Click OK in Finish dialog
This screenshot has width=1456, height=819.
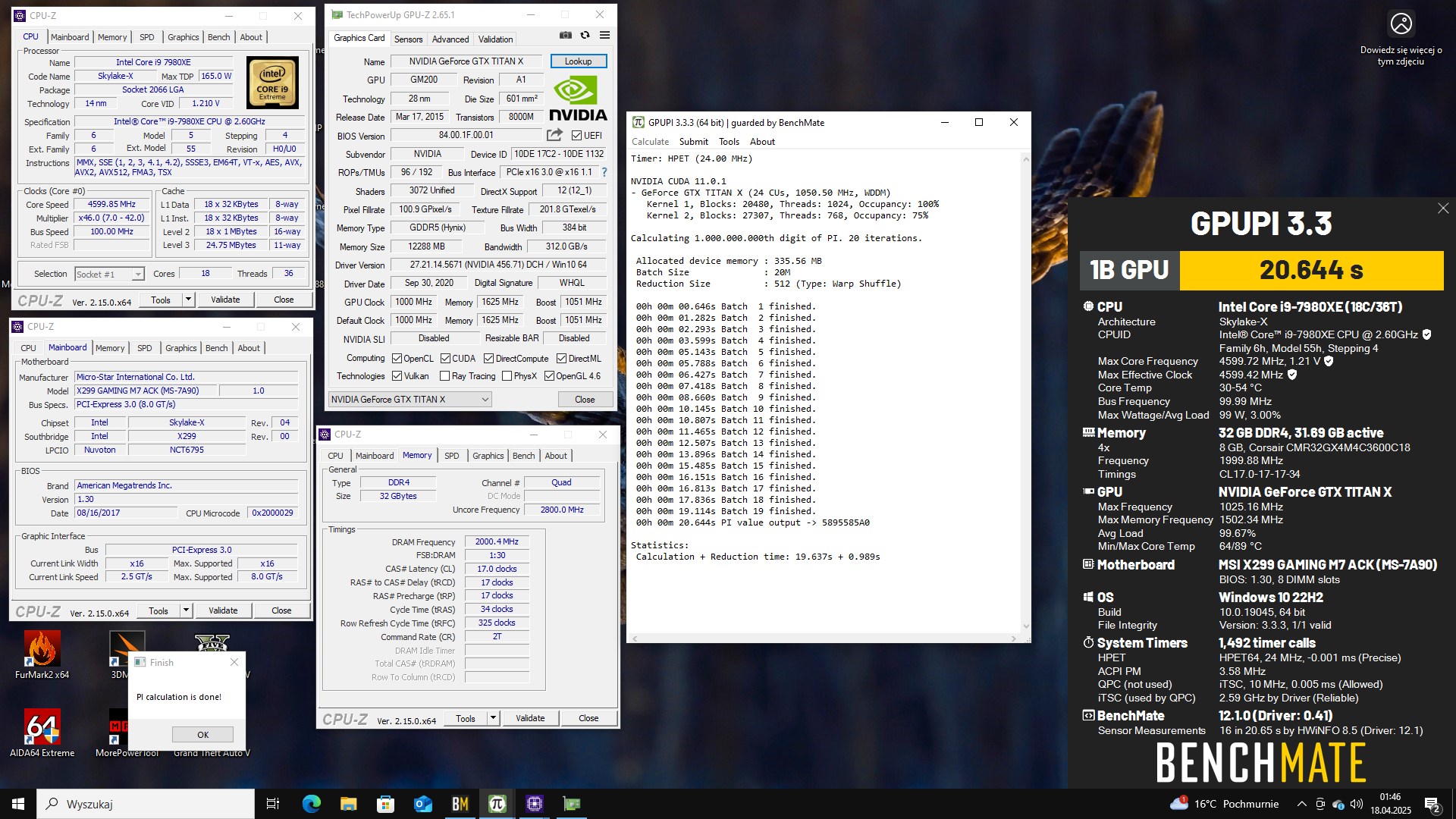[x=202, y=735]
